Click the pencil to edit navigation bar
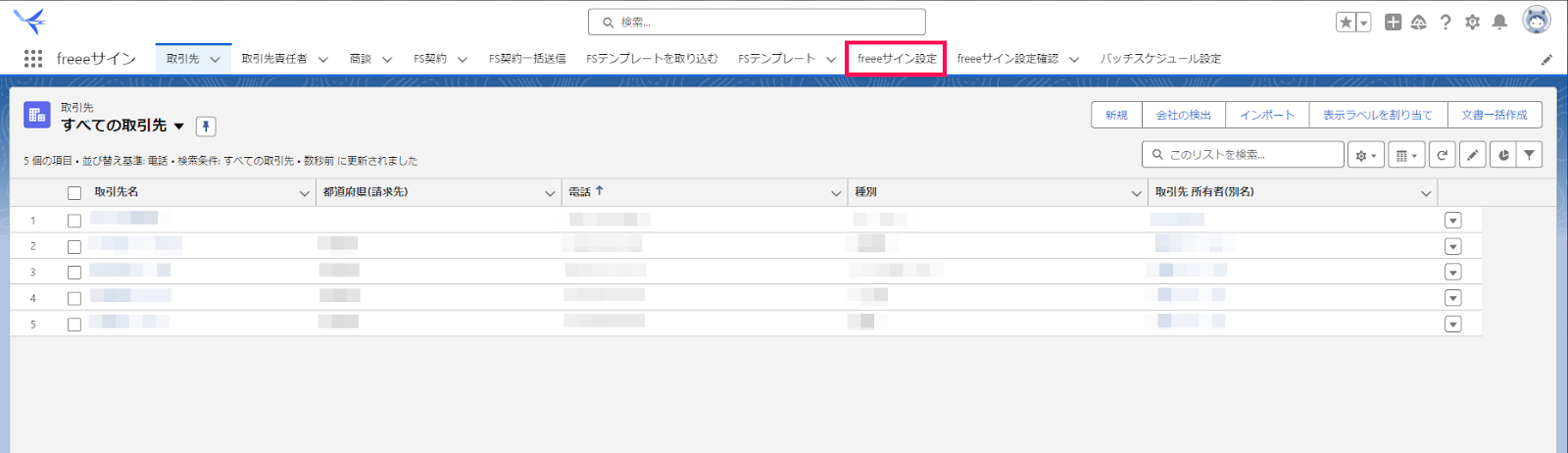 1547,60
